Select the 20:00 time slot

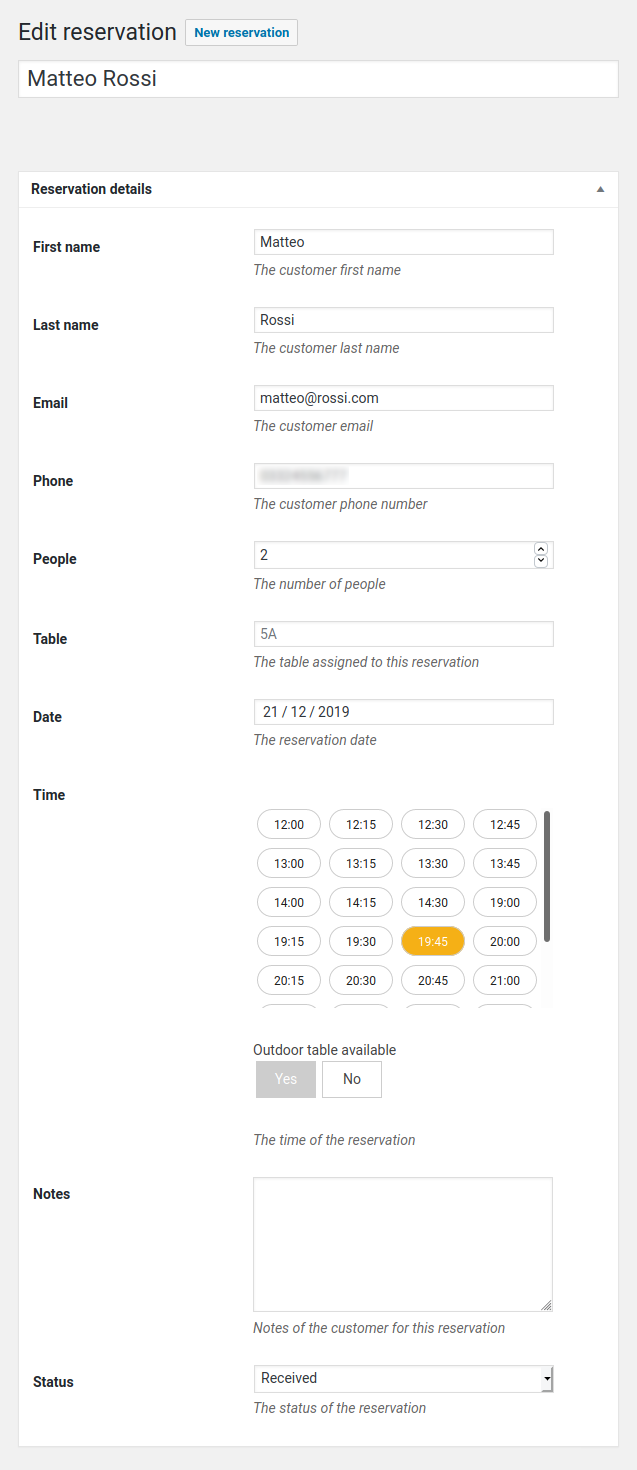pyautogui.click(x=505, y=942)
